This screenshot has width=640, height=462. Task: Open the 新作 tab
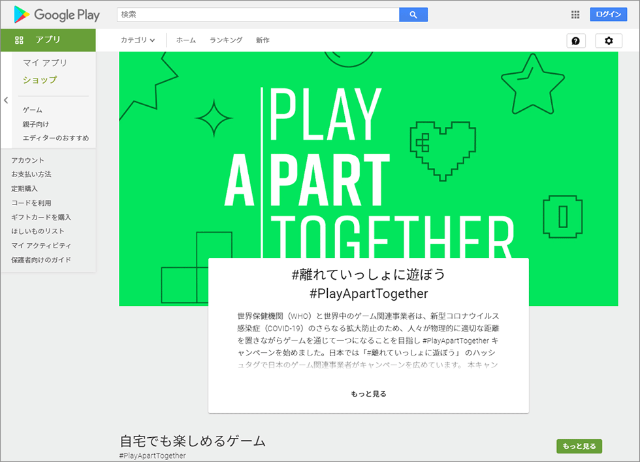263,40
